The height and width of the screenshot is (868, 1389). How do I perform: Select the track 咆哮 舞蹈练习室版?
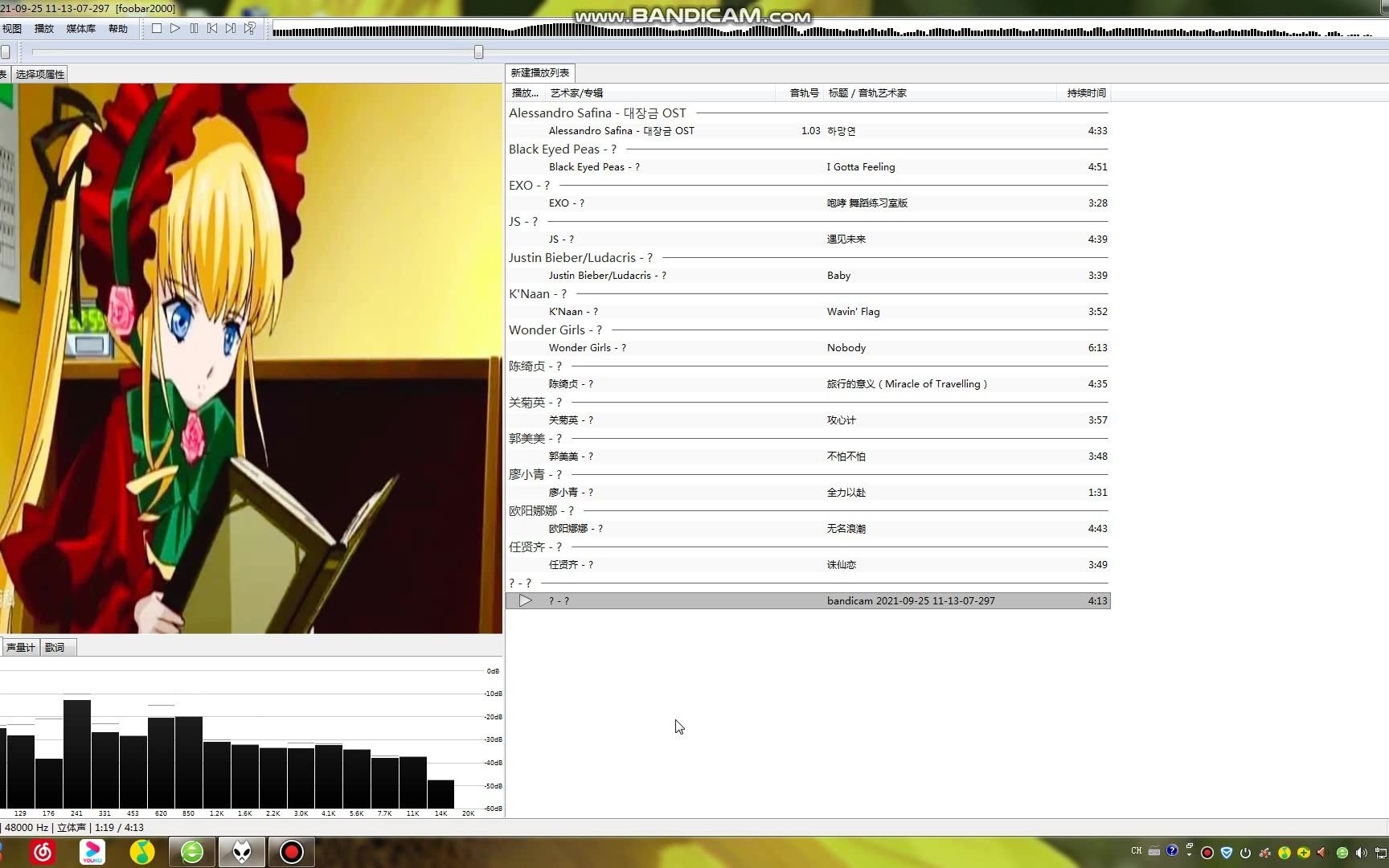[808, 203]
